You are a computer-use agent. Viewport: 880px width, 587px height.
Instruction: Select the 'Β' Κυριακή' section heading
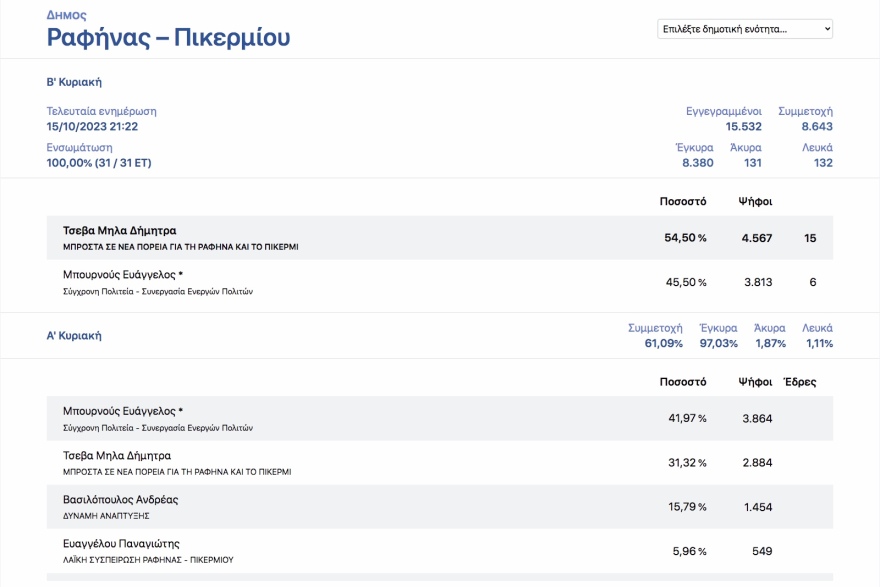point(74,82)
